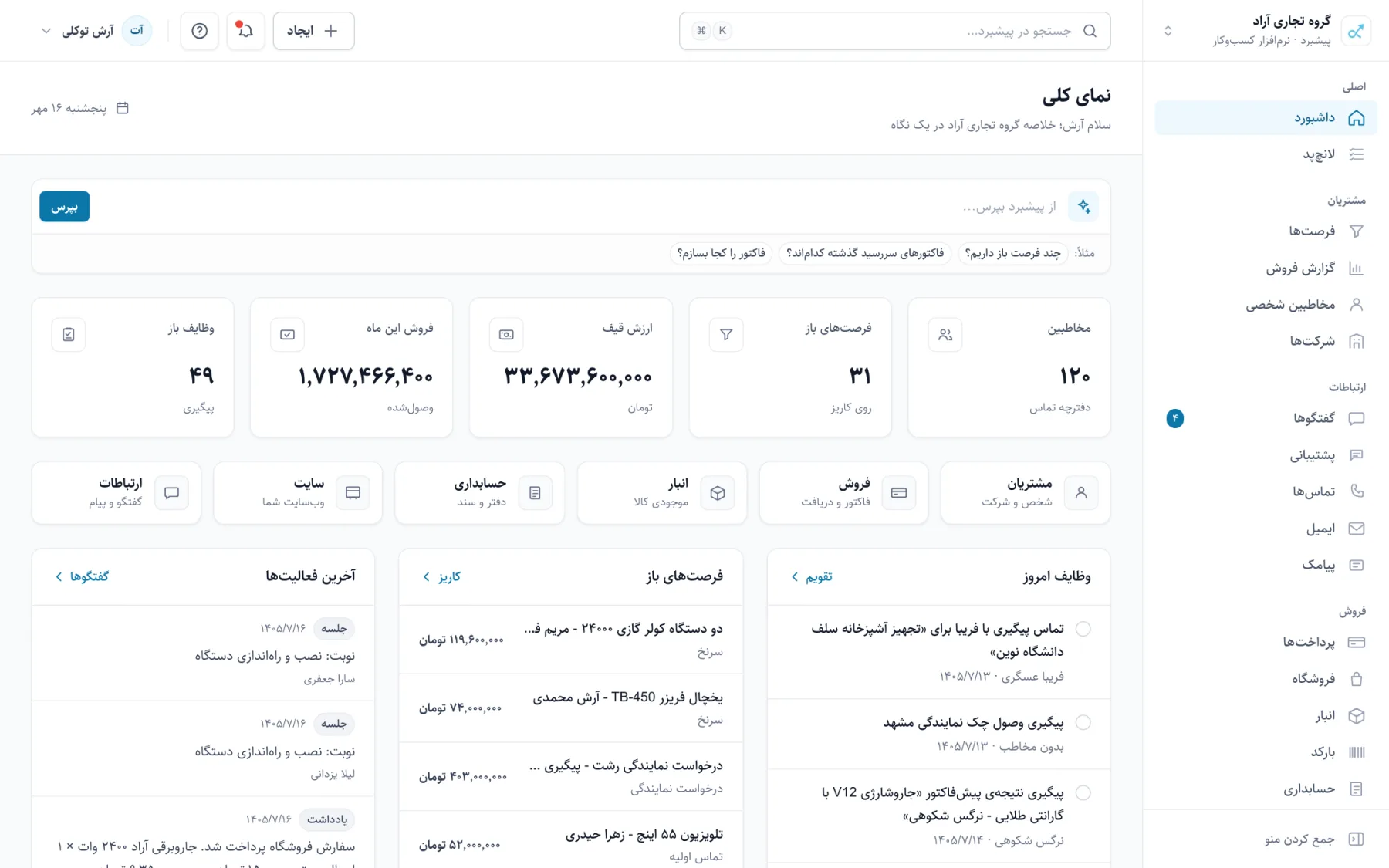Mark the task پیگیری وصول چک نمایندگی مشهد done
The height and width of the screenshot is (868, 1389).
point(1083,723)
